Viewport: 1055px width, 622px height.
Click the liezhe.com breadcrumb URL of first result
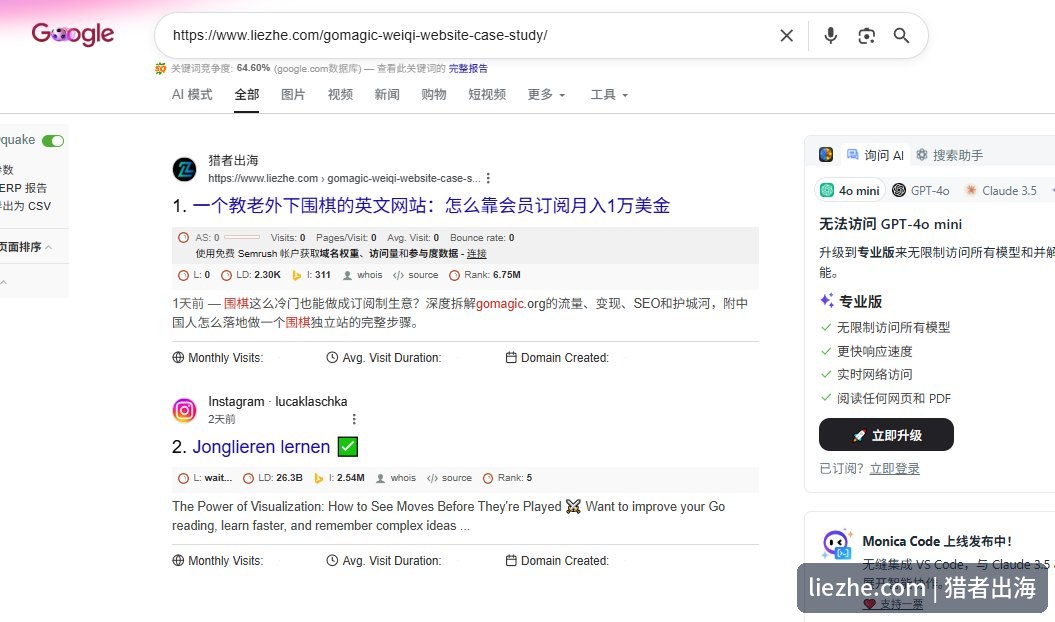[344, 178]
